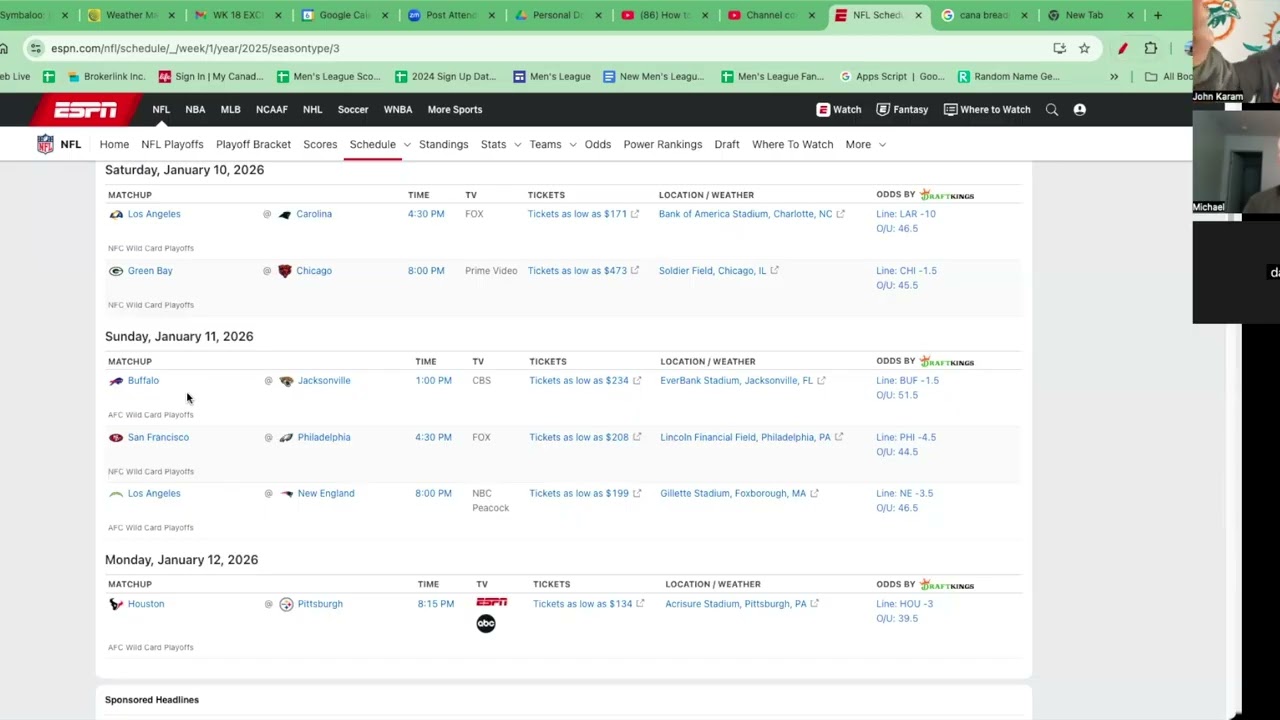
Task: Click the San Francisco 49ers logo
Action: coord(116,438)
